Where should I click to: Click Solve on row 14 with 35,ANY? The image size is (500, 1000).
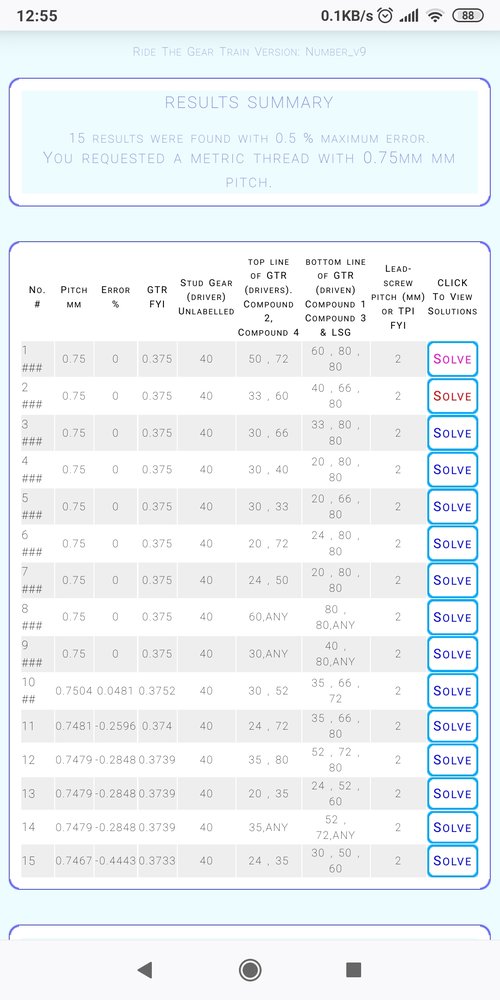click(x=452, y=827)
